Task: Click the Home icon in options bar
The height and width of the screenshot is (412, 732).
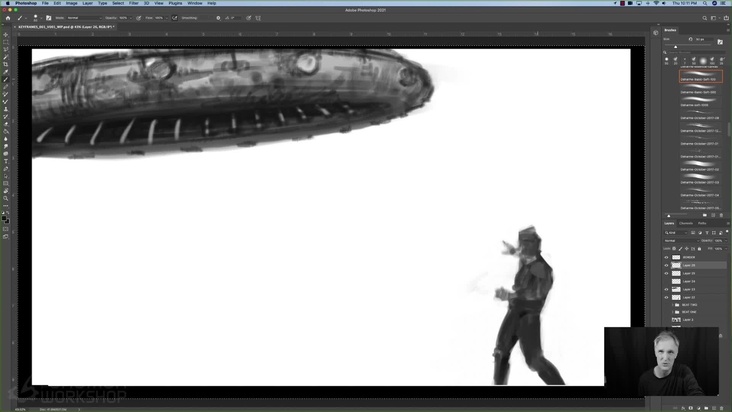Action: [x=8, y=18]
